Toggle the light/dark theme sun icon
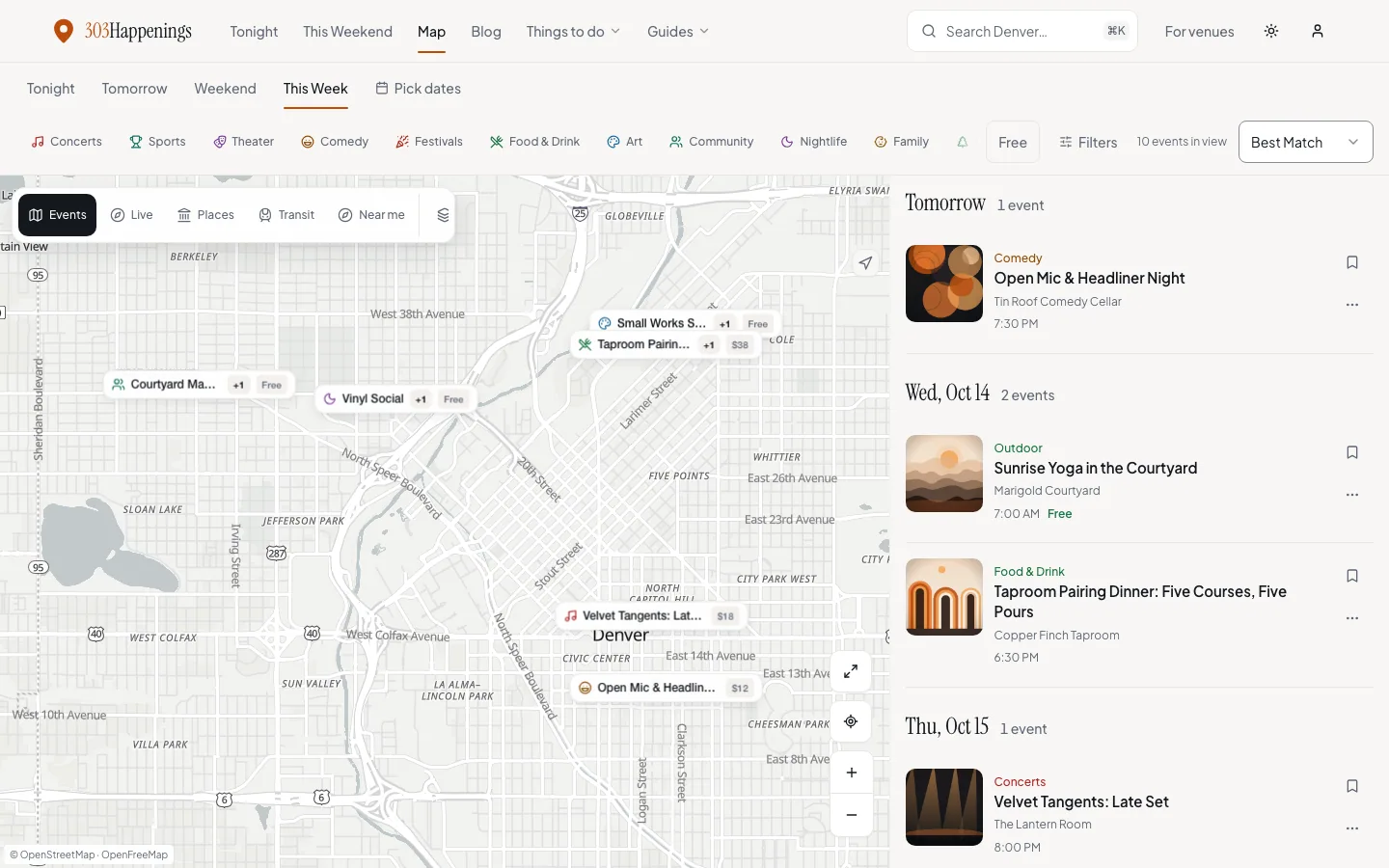1389x868 pixels. 1271,31
